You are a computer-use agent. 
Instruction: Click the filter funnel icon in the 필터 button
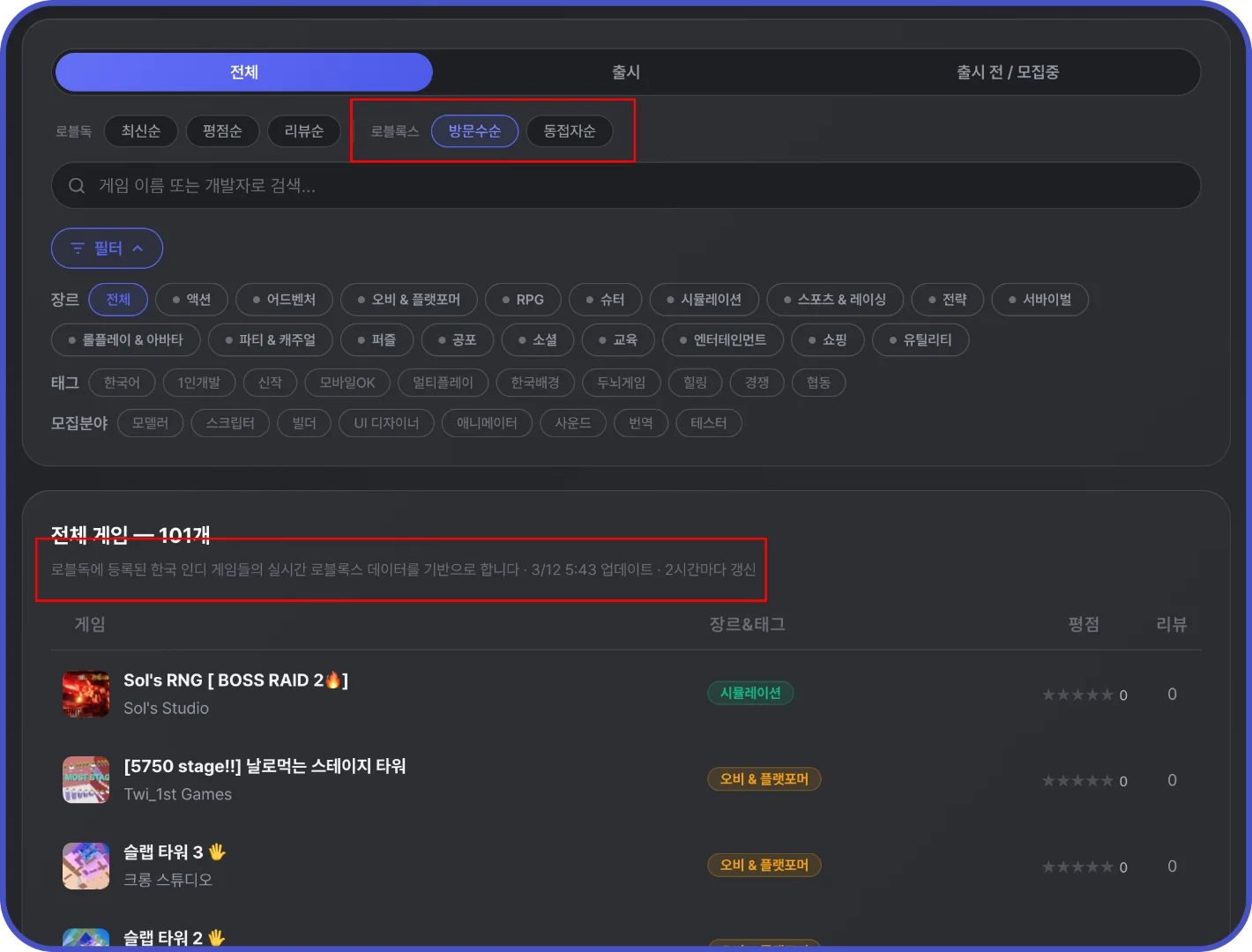[77, 248]
